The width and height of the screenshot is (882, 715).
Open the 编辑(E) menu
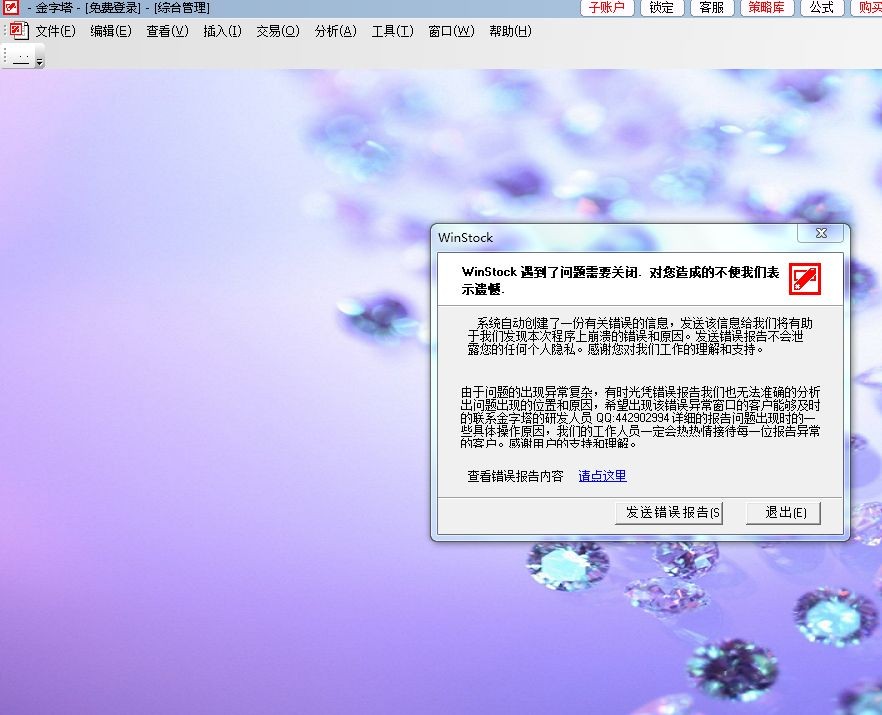coord(110,31)
